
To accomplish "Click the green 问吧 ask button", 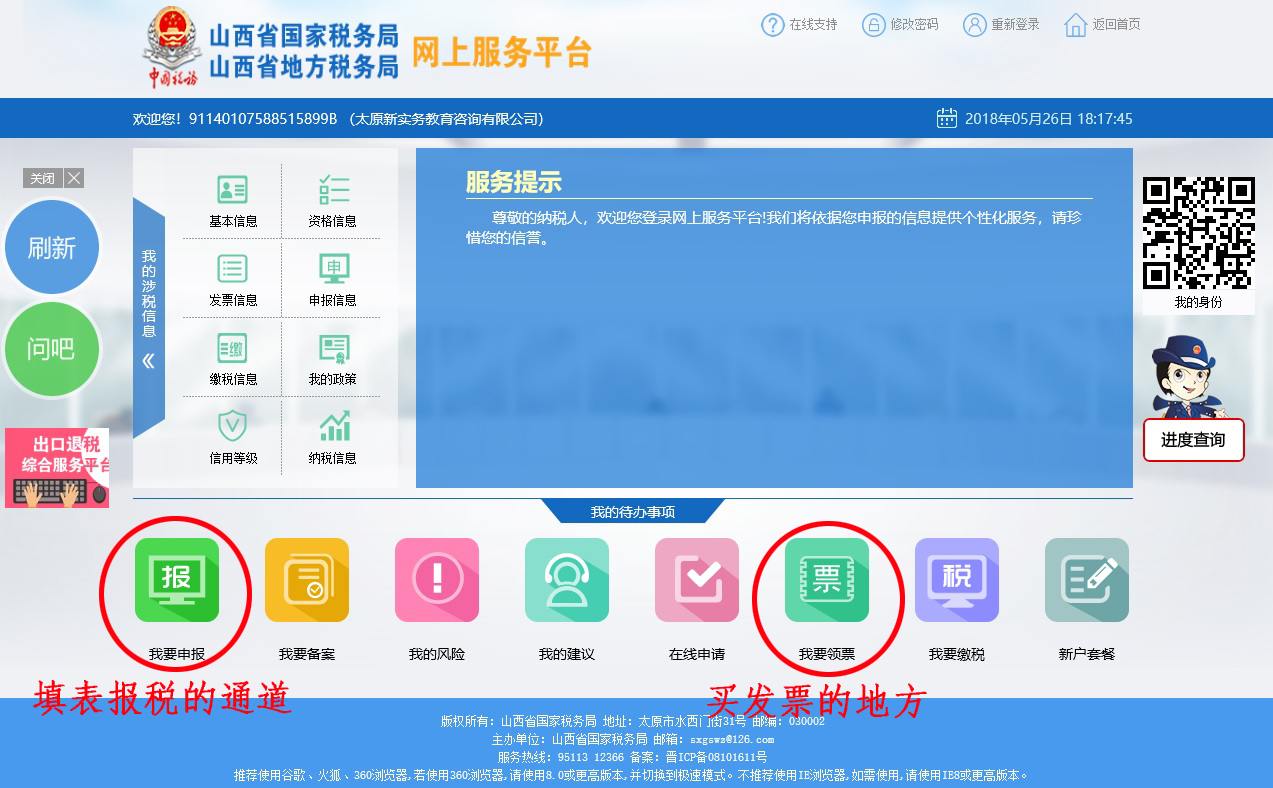I will point(52,349).
